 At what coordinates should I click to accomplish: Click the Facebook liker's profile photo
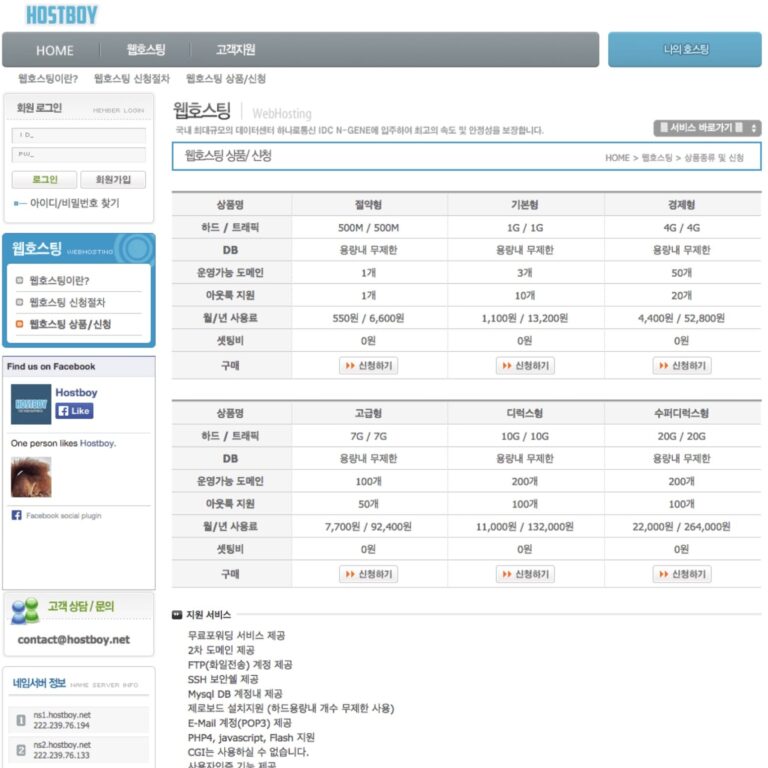pyautogui.click(x=31, y=477)
